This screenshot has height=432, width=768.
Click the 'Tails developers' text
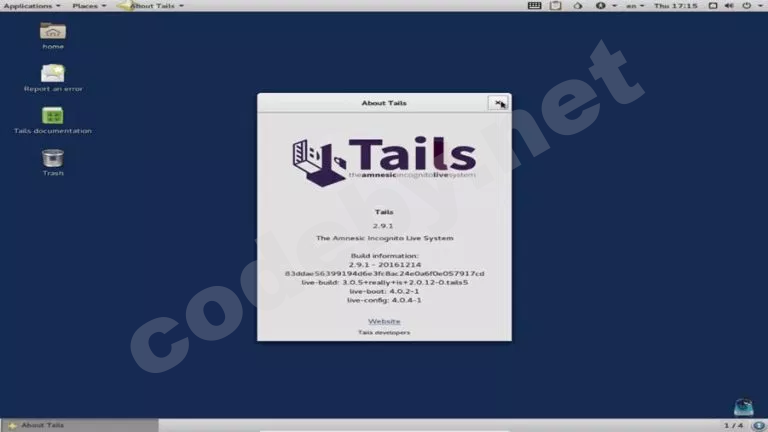coord(384,332)
